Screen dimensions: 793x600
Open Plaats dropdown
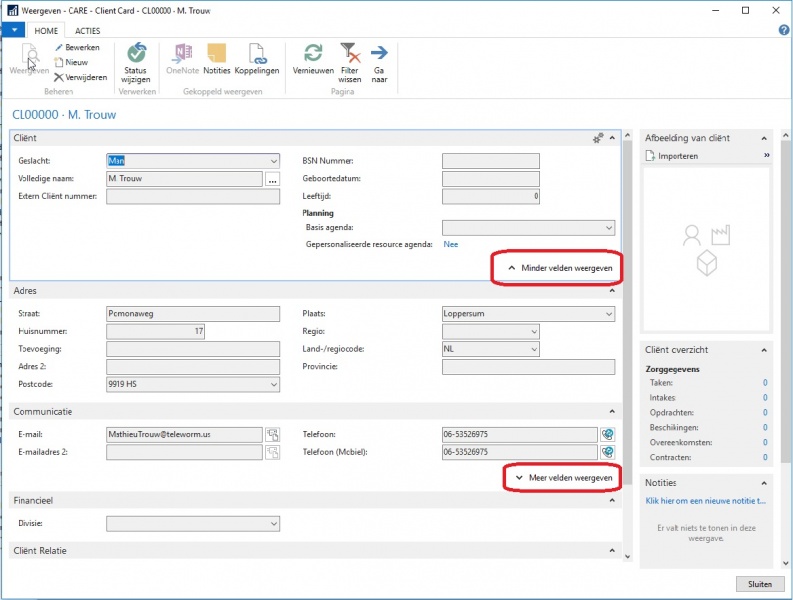point(609,314)
